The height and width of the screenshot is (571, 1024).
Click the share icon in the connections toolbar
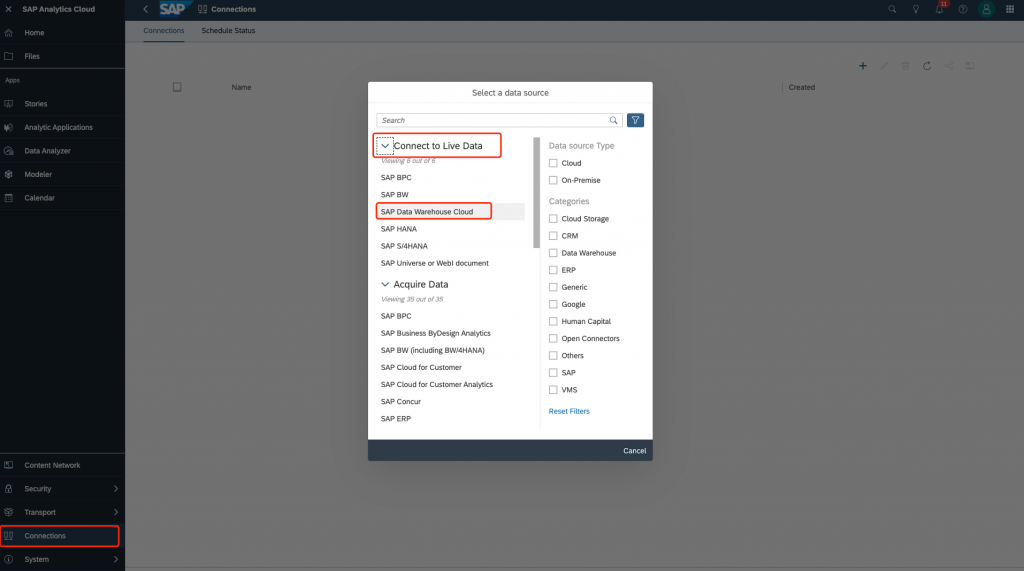pyautogui.click(x=948, y=66)
